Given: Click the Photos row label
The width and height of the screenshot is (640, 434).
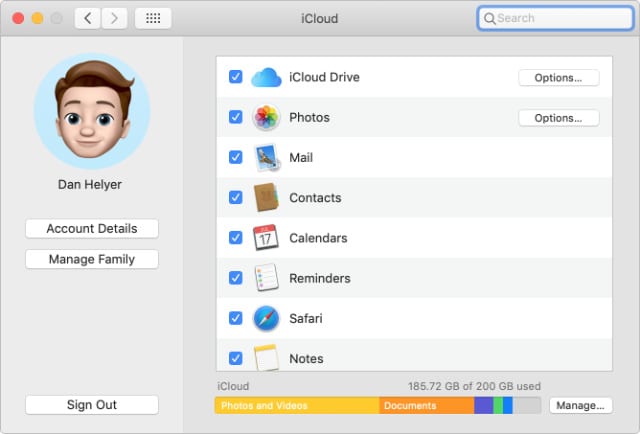Looking at the screenshot, I should point(309,118).
